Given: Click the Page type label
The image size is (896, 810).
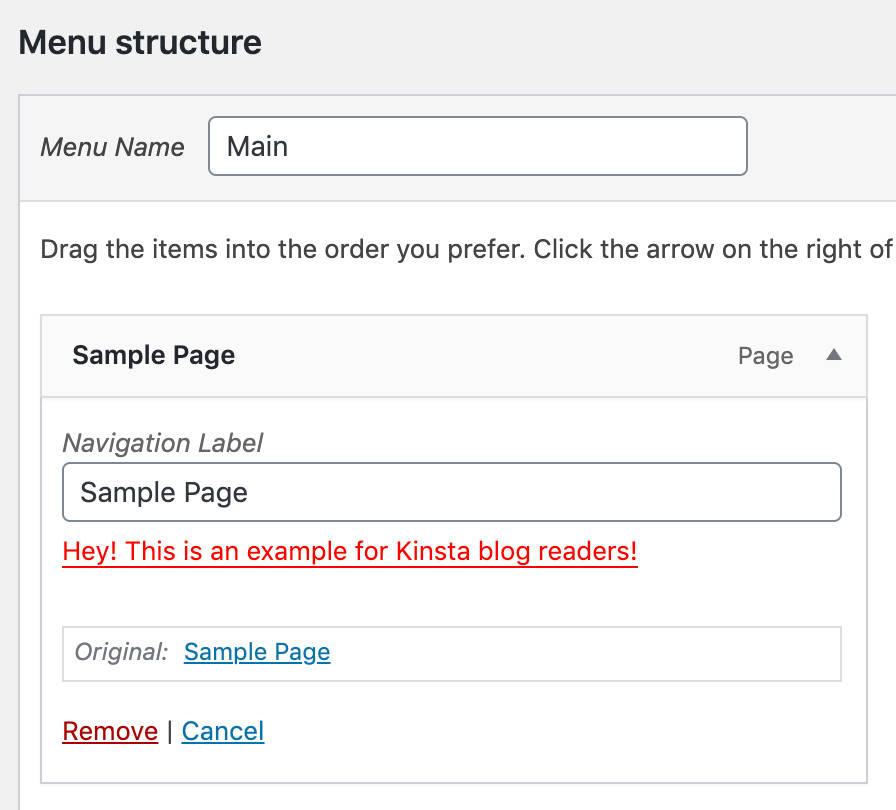Looking at the screenshot, I should click(765, 355).
